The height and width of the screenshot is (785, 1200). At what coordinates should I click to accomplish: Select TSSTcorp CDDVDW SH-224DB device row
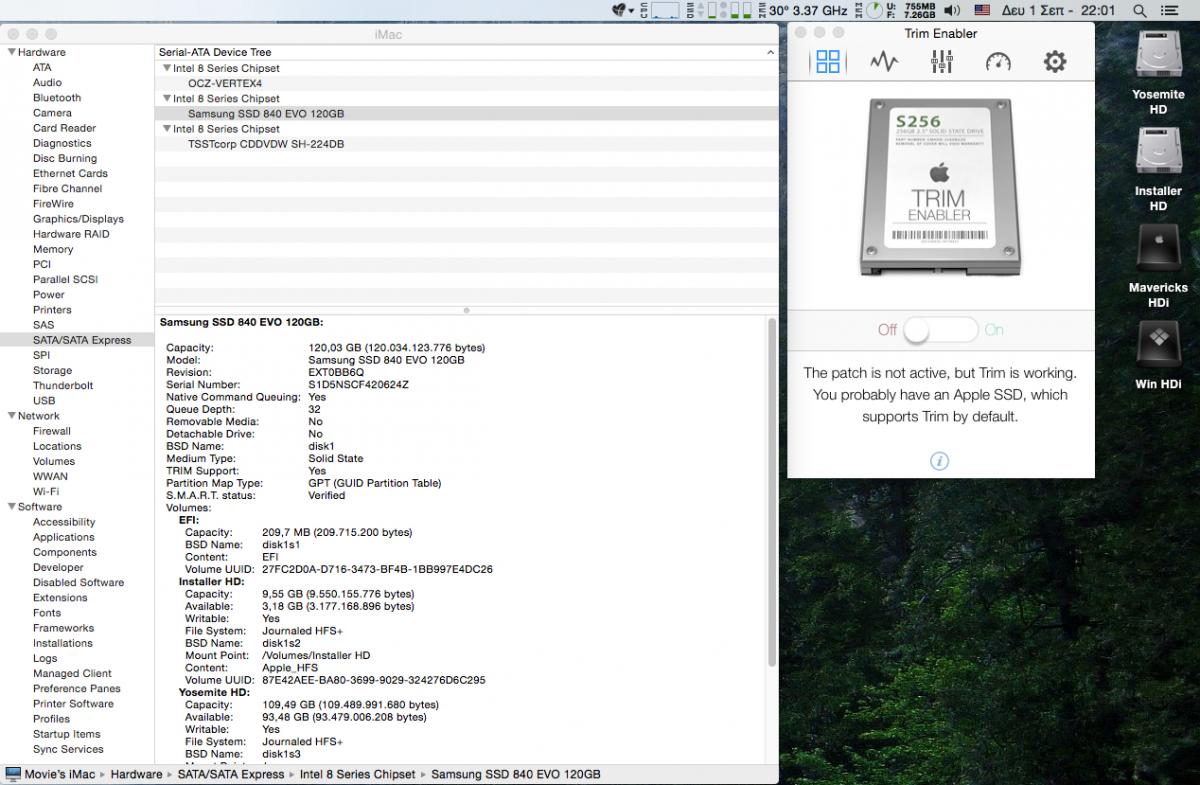click(467, 144)
